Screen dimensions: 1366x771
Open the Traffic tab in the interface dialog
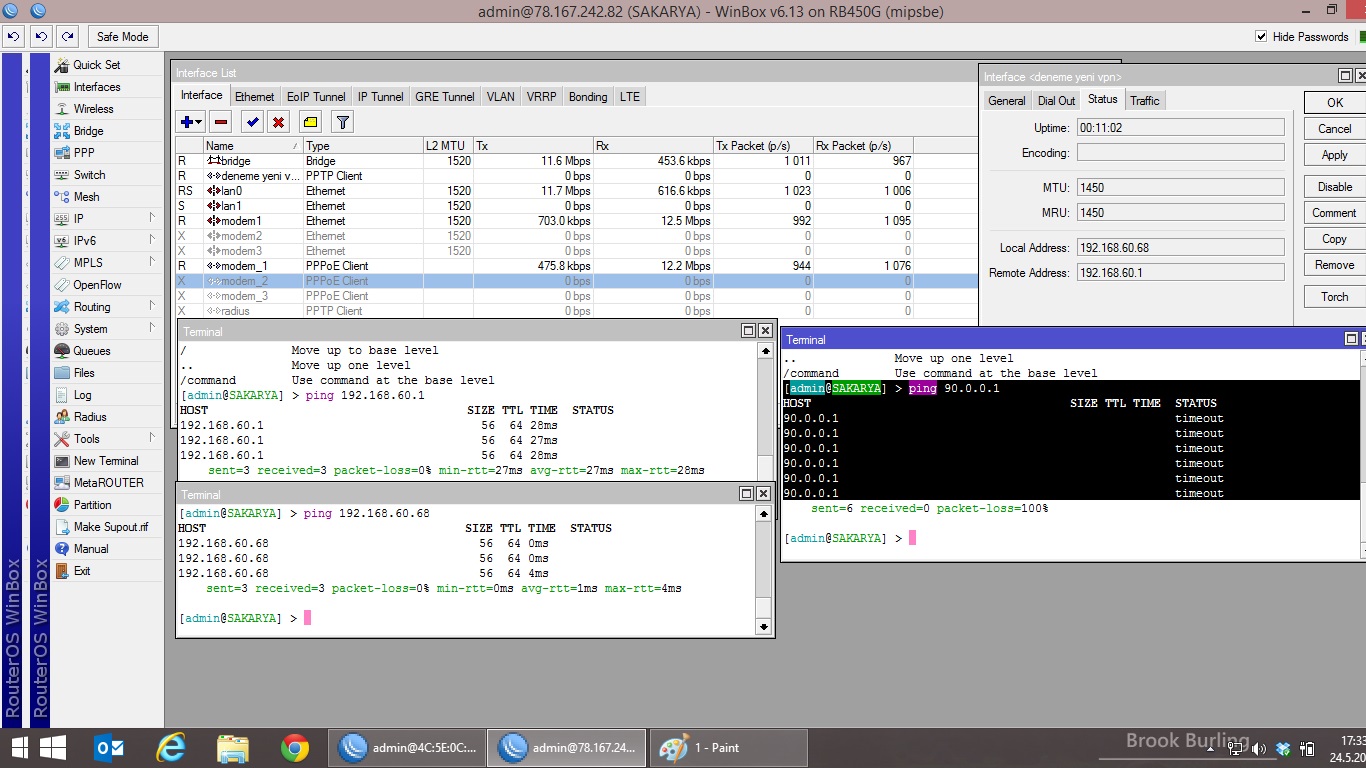pyautogui.click(x=1145, y=101)
